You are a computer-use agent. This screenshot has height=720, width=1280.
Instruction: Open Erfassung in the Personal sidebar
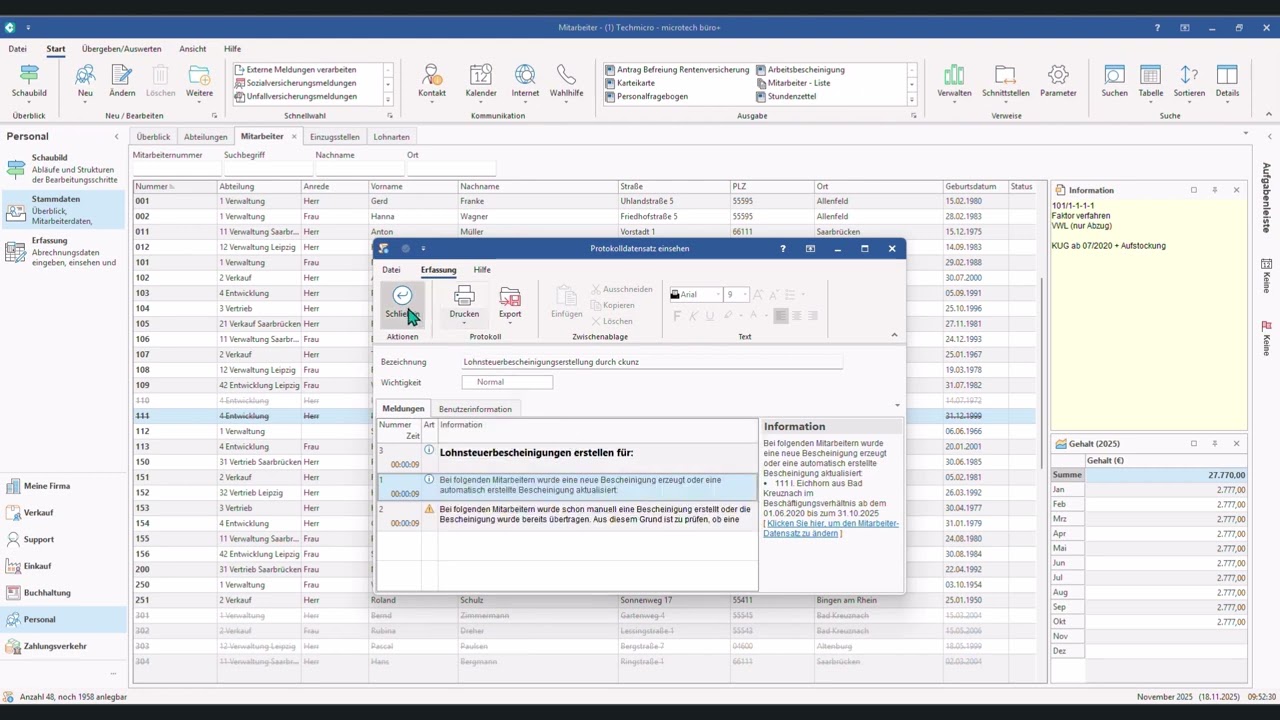pos(64,252)
